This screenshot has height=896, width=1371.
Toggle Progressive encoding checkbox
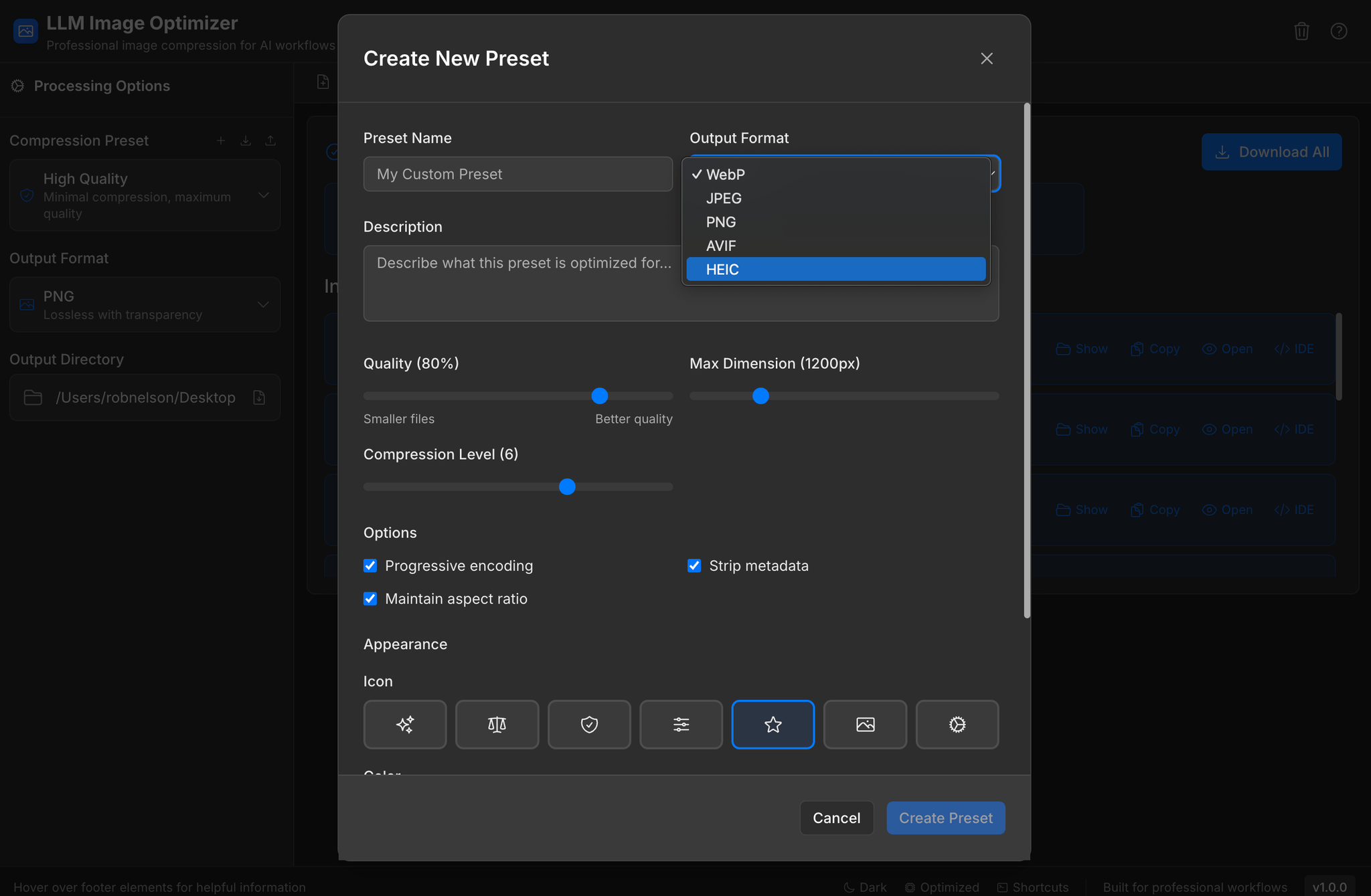(370, 565)
